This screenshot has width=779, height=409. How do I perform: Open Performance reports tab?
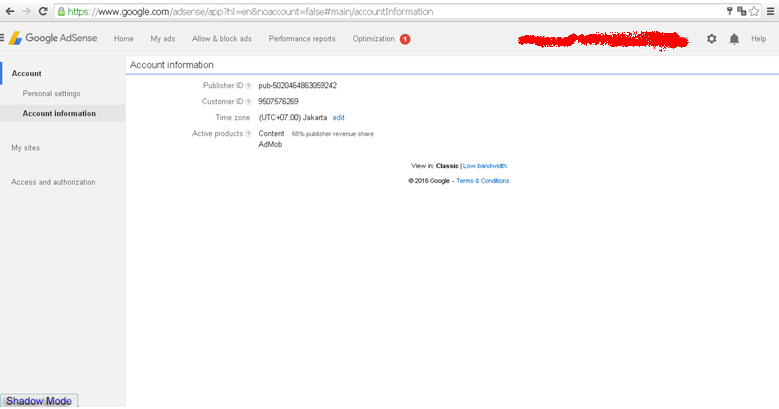[x=302, y=39]
